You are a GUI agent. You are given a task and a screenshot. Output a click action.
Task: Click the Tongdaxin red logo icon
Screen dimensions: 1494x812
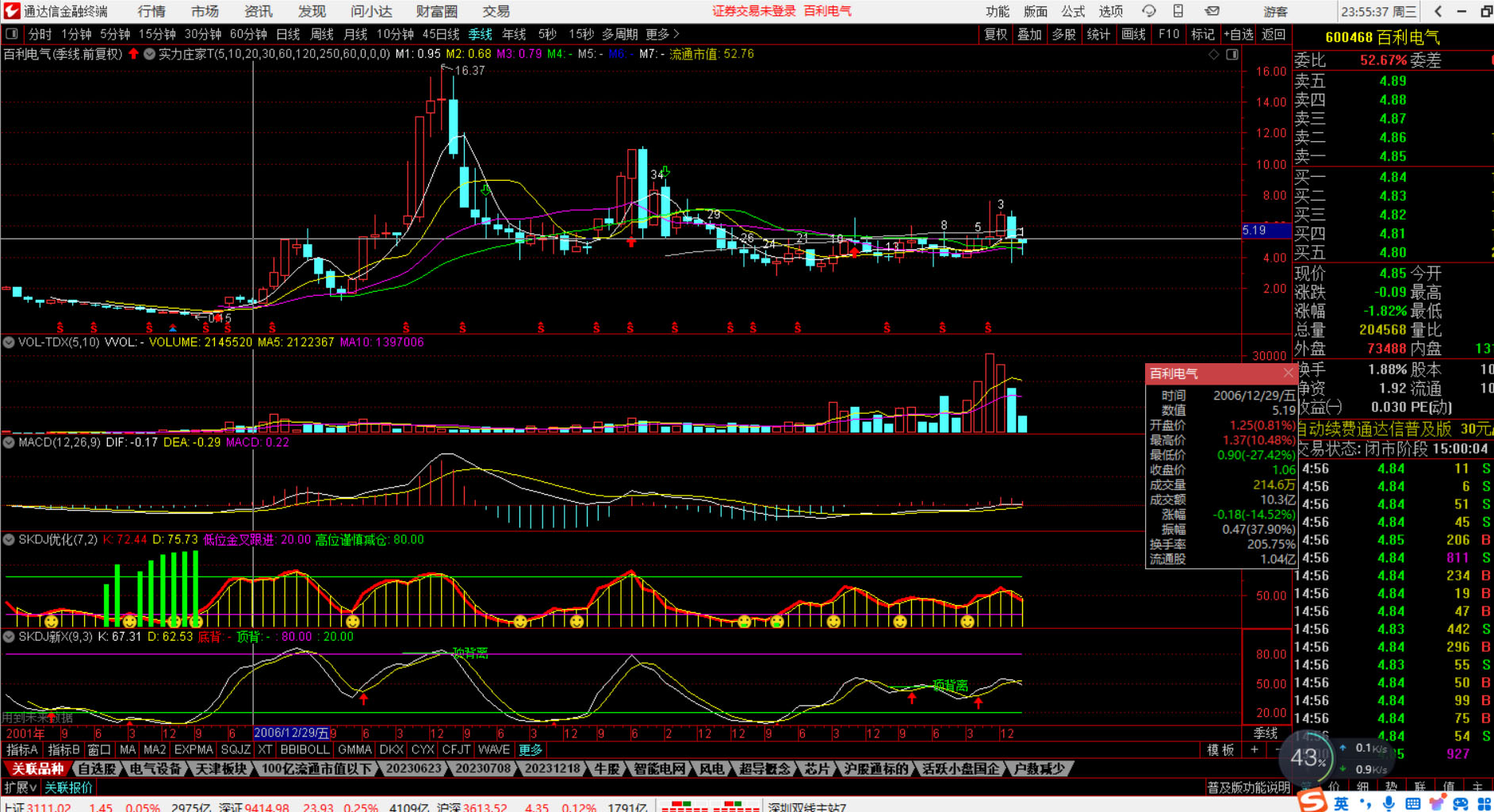pyautogui.click(x=12, y=11)
